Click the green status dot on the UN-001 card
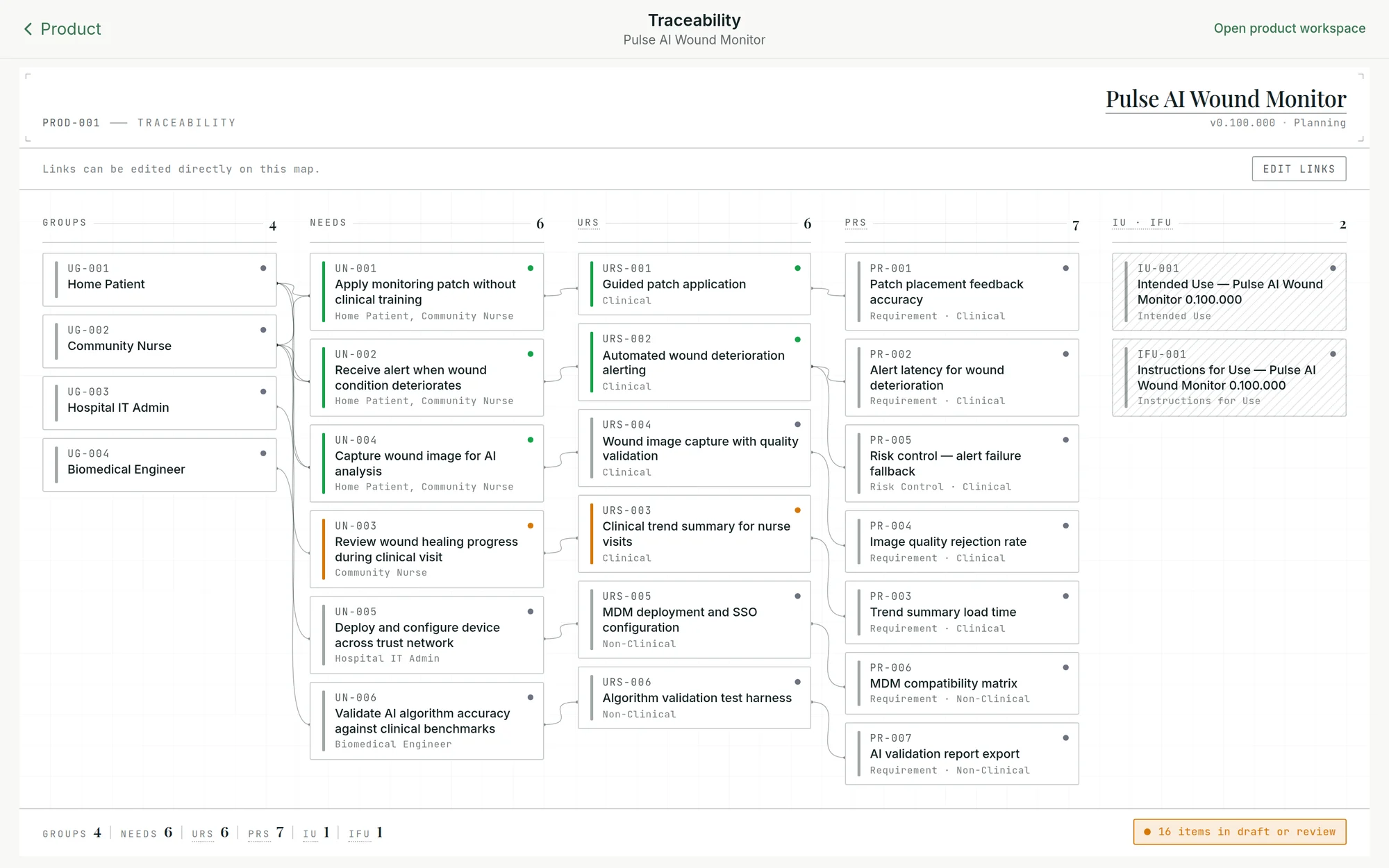This screenshot has height=868, width=1389. 531,268
